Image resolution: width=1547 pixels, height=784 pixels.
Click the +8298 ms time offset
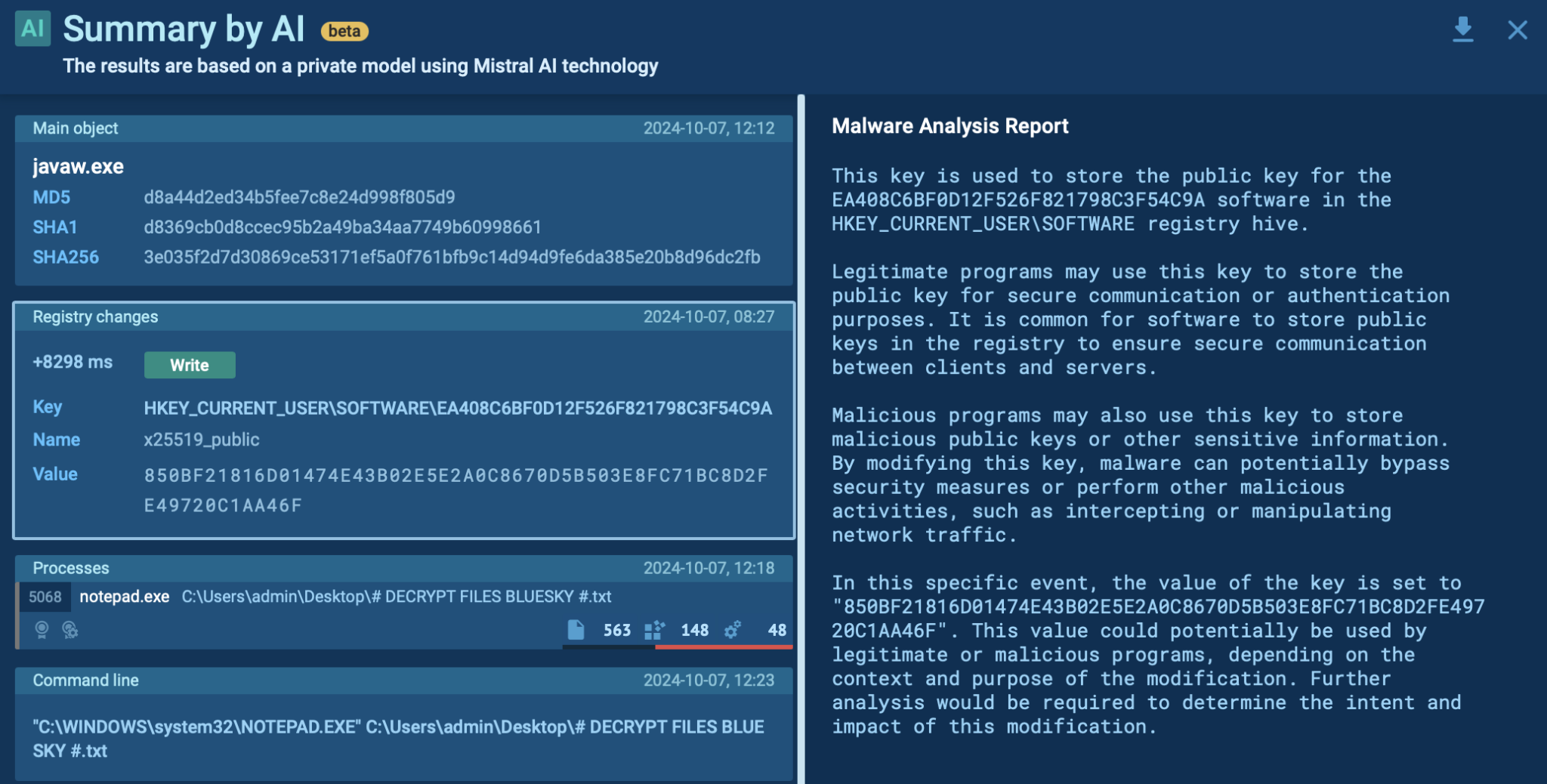[73, 363]
